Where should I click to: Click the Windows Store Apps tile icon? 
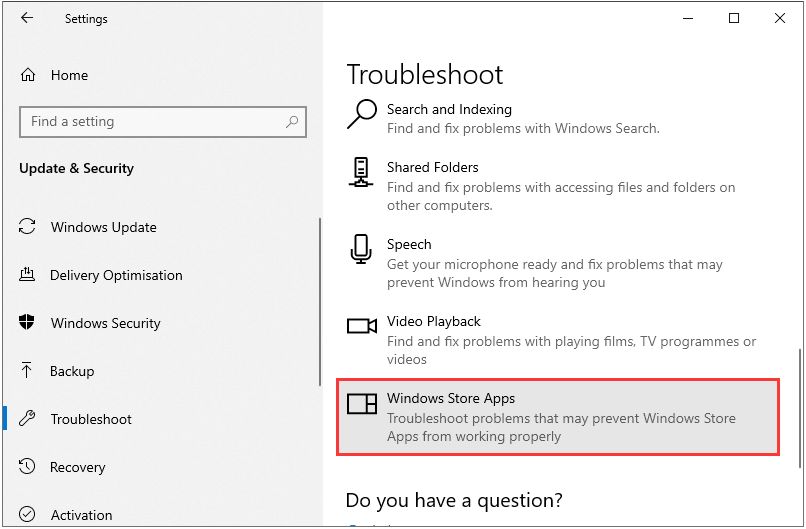tap(362, 404)
